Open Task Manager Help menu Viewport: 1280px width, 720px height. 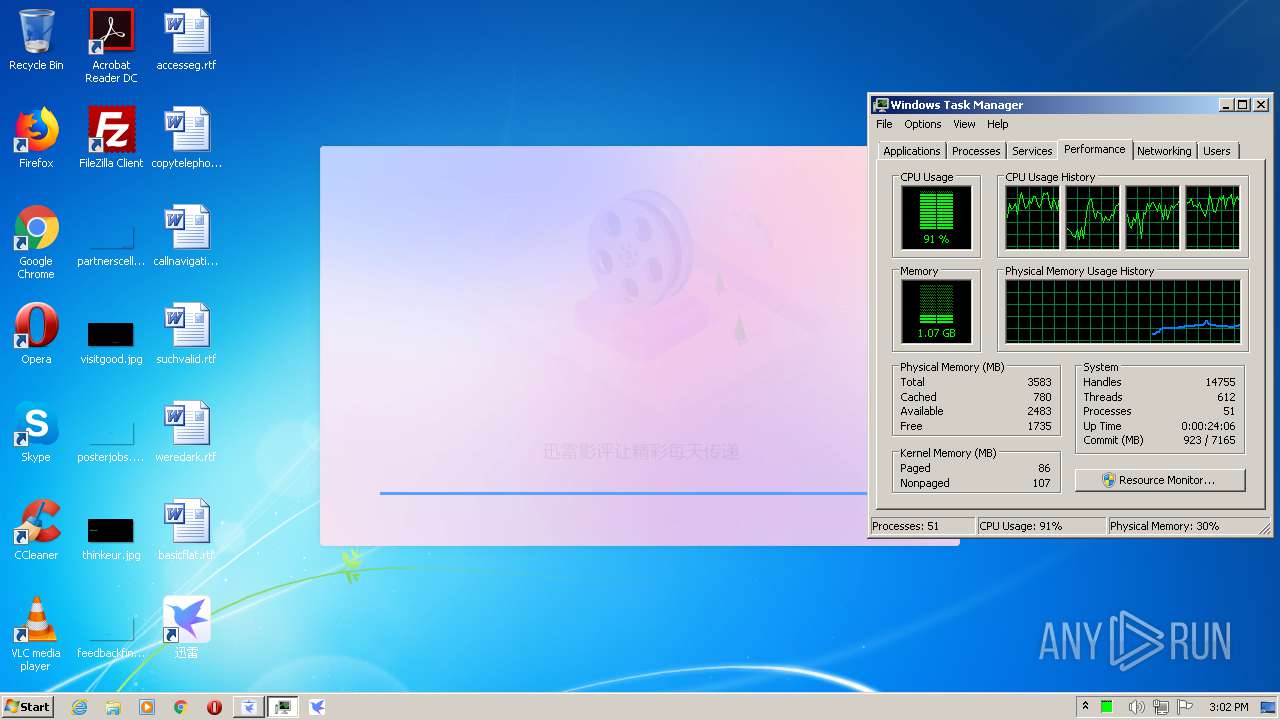(998, 124)
